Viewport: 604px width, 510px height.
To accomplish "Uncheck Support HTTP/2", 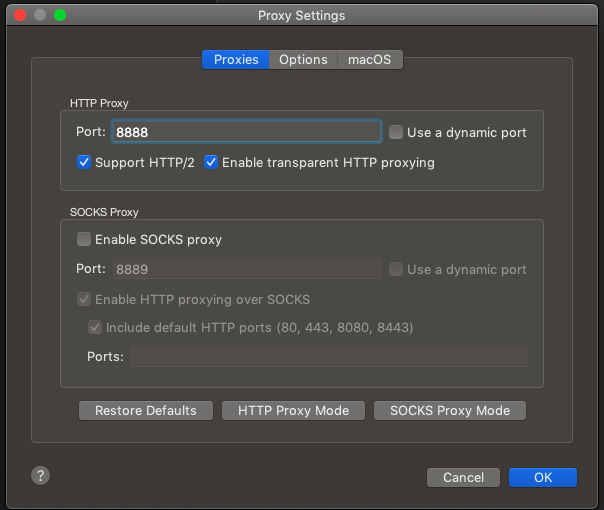I will (84, 162).
